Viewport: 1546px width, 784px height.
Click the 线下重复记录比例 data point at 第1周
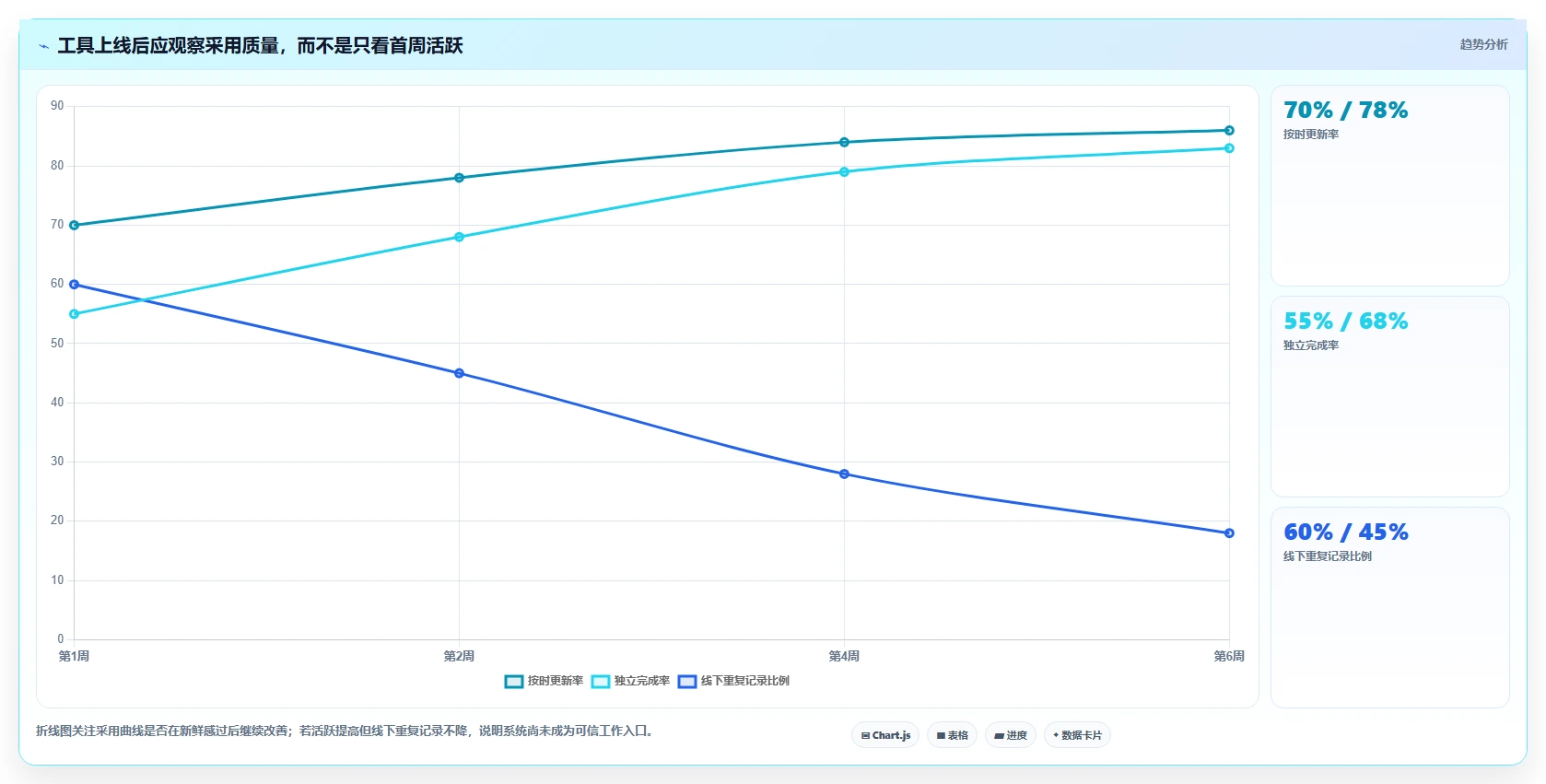[x=75, y=285]
